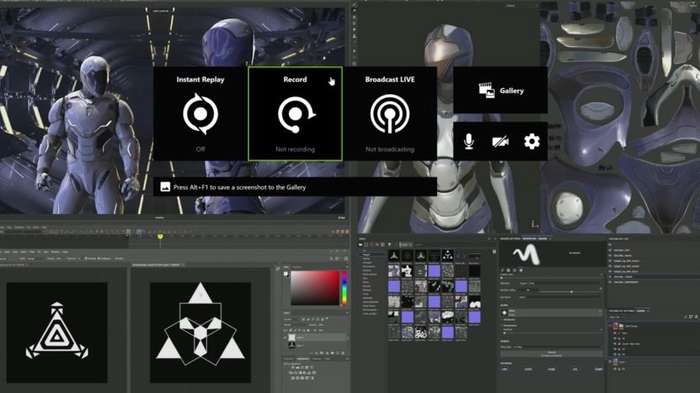Click the circular arrows Instant Replay icon
700x393 pixels.
click(200, 114)
